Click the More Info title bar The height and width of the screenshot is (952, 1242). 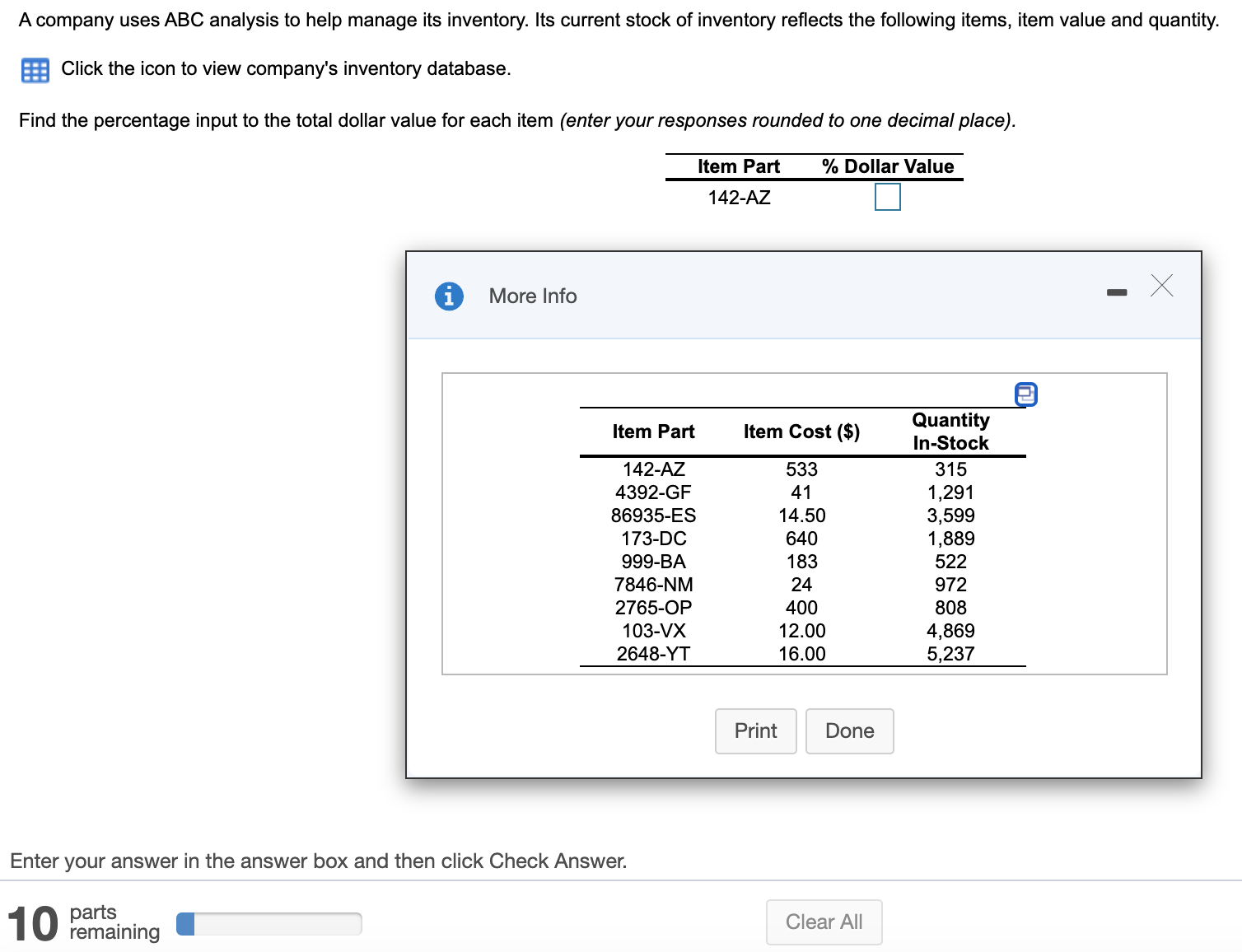pos(532,296)
